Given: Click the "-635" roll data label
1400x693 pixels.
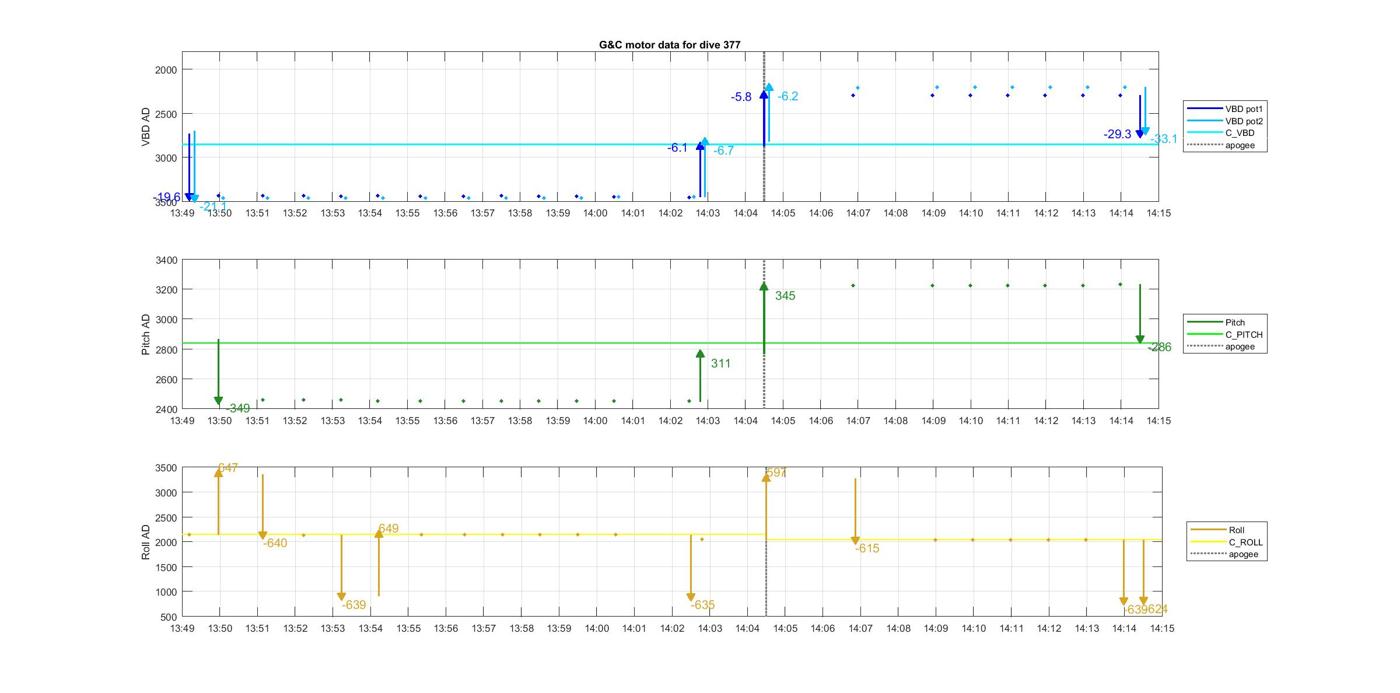Looking at the screenshot, I should click(703, 605).
